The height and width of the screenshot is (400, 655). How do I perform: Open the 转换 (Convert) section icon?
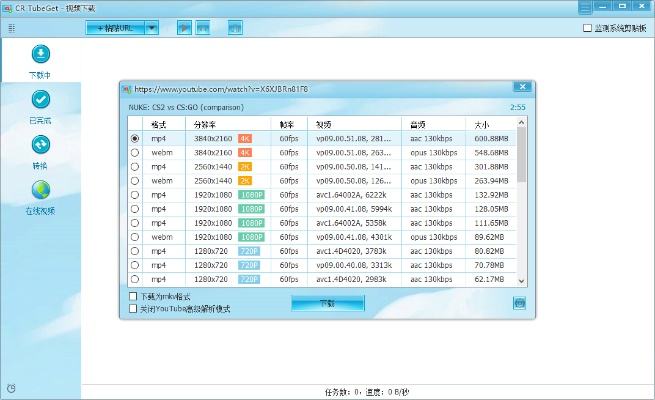[x=41, y=145]
